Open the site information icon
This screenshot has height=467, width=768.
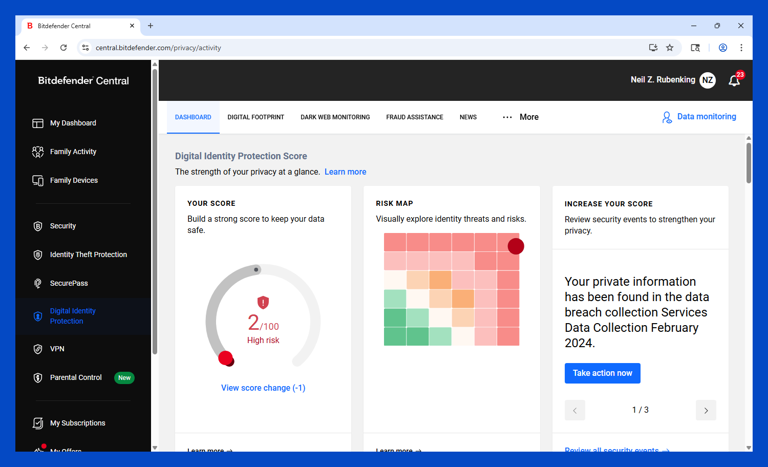(x=86, y=48)
